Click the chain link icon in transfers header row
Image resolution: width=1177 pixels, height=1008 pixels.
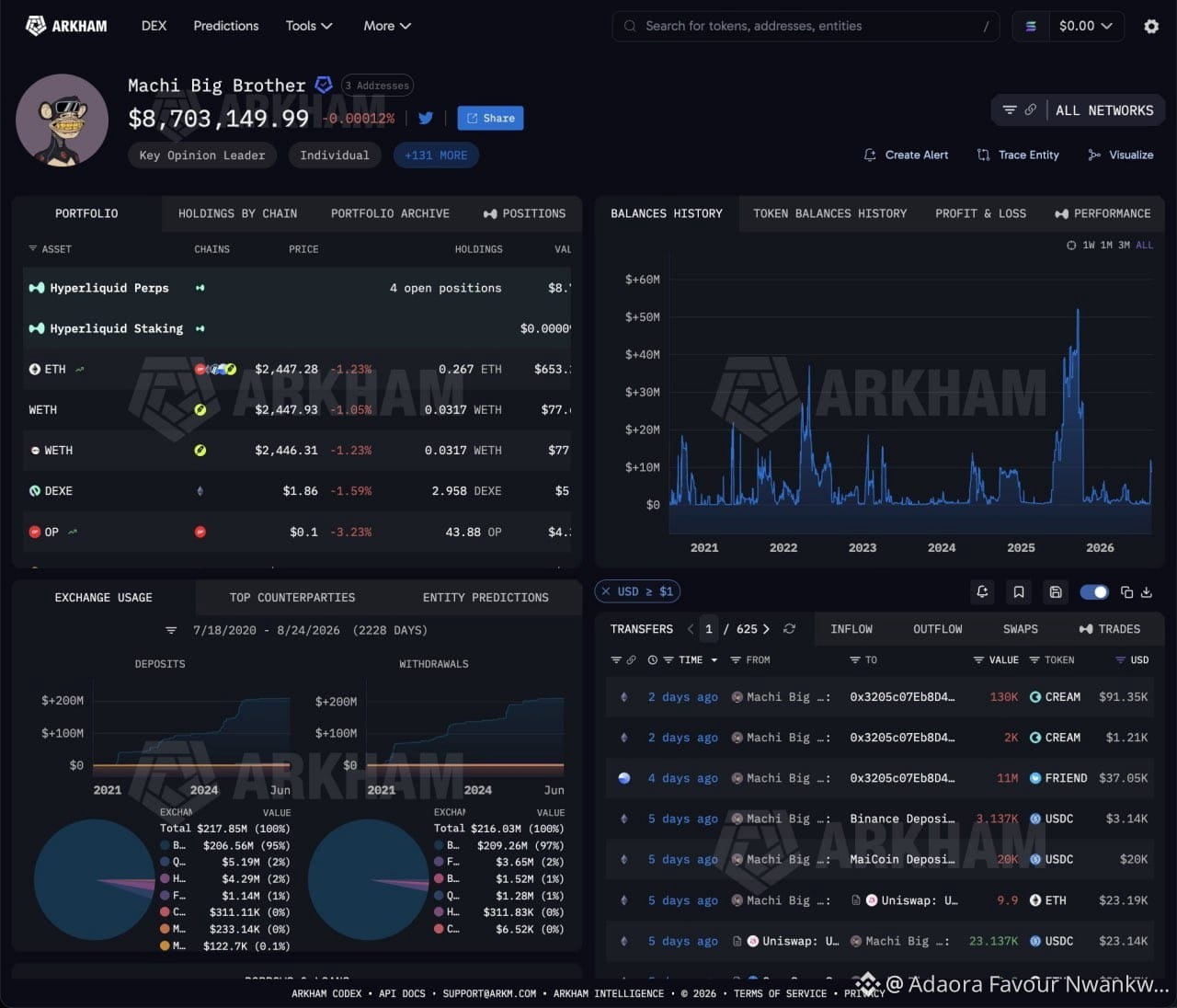(631, 660)
